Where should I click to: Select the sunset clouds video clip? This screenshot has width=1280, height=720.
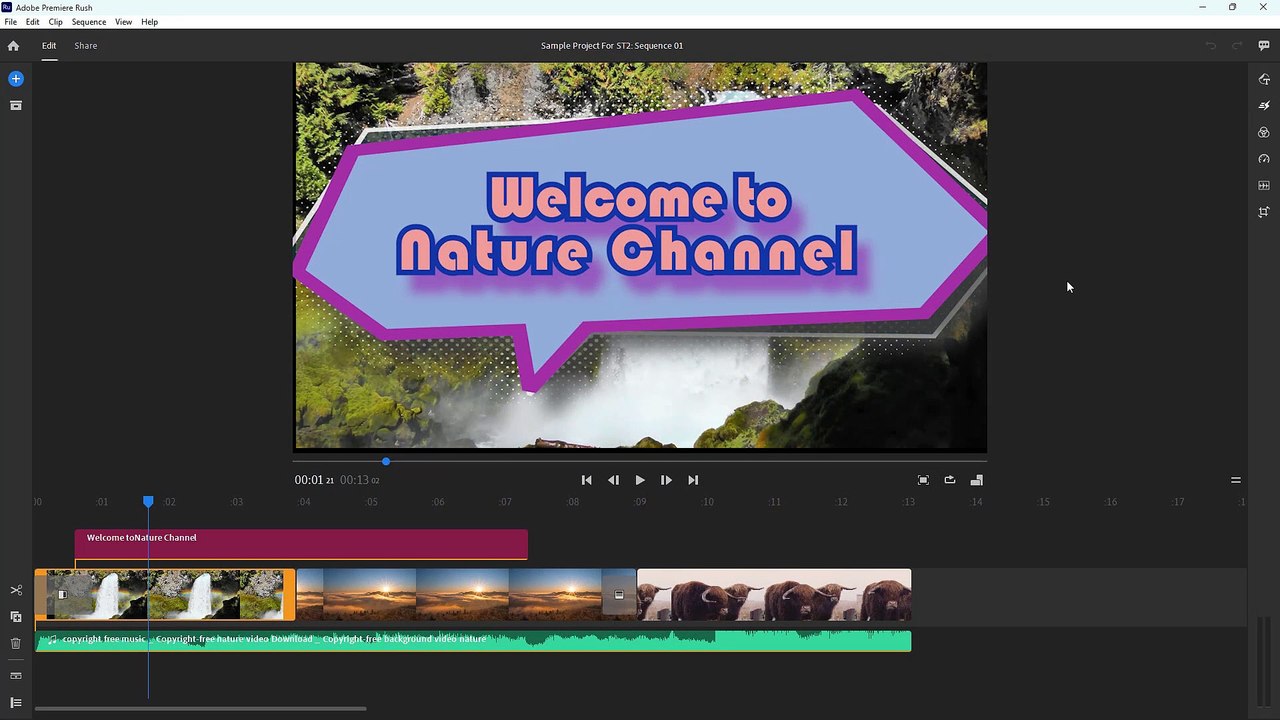[x=466, y=594]
